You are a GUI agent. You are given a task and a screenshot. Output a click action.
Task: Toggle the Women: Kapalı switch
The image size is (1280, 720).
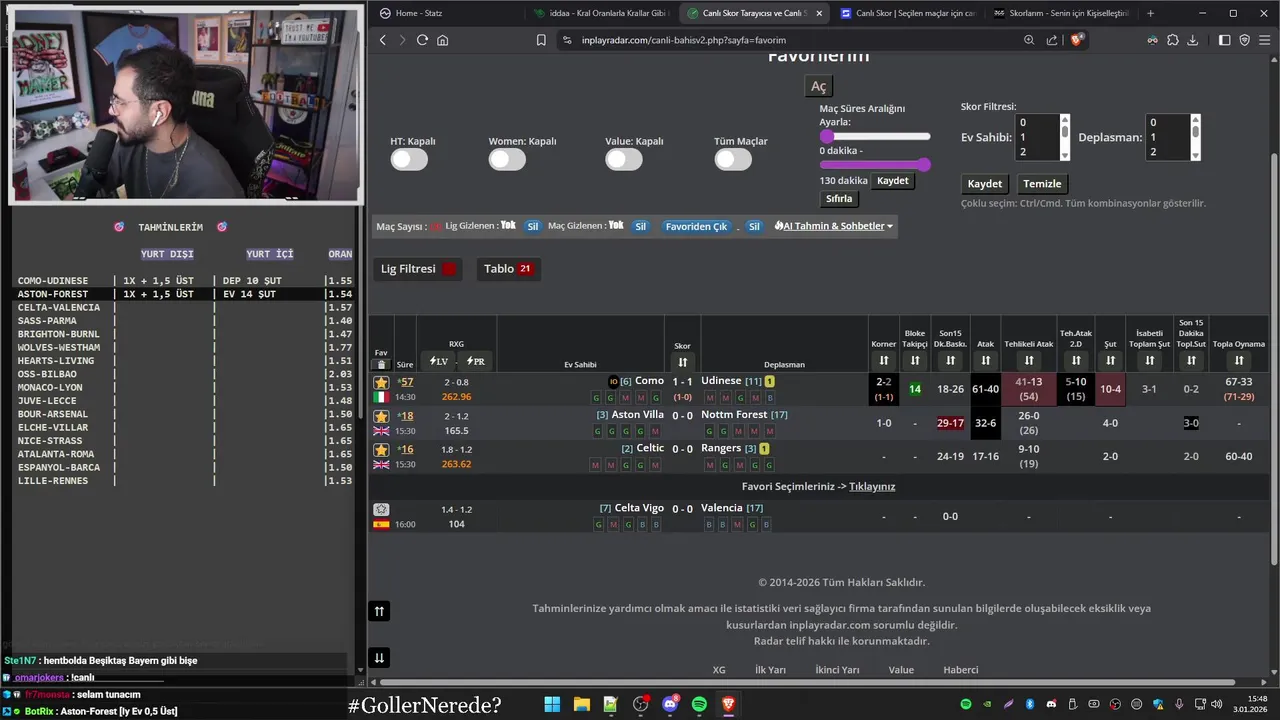(x=507, y=159)
